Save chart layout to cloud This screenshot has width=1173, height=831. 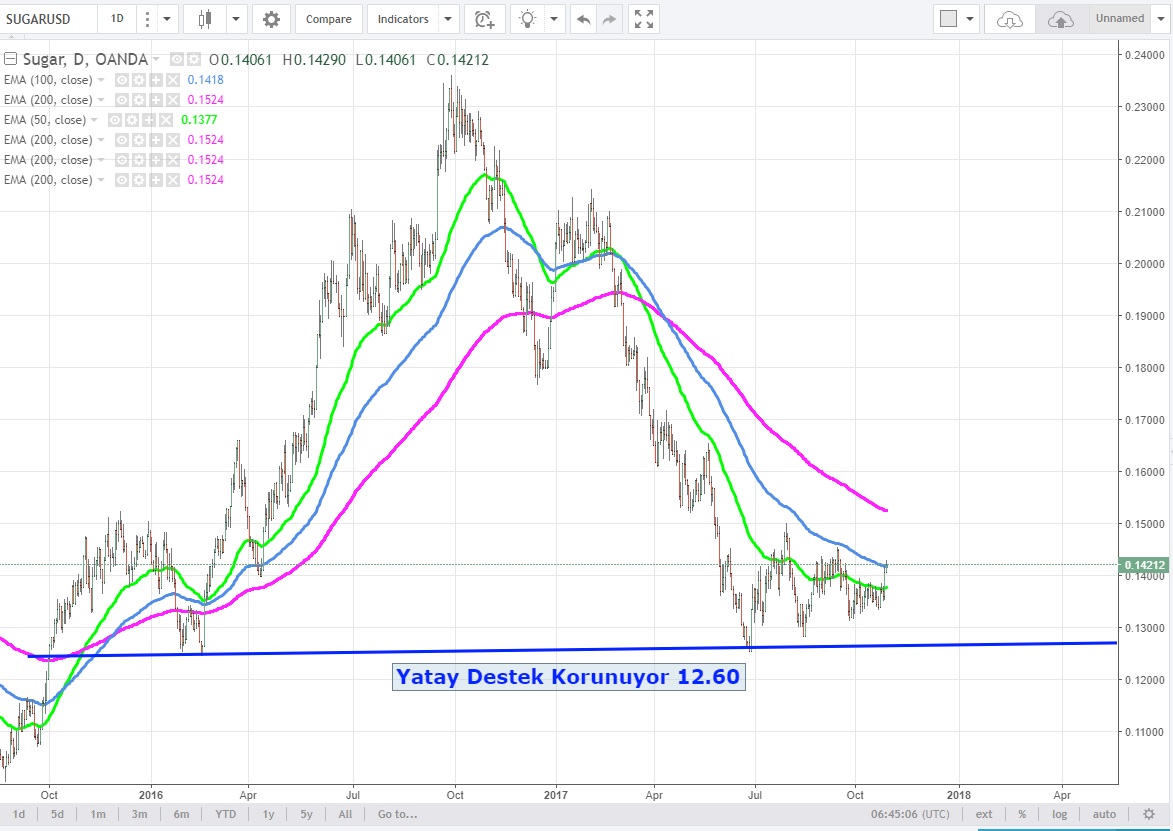pyautogui.click(x=1061, y=19)
